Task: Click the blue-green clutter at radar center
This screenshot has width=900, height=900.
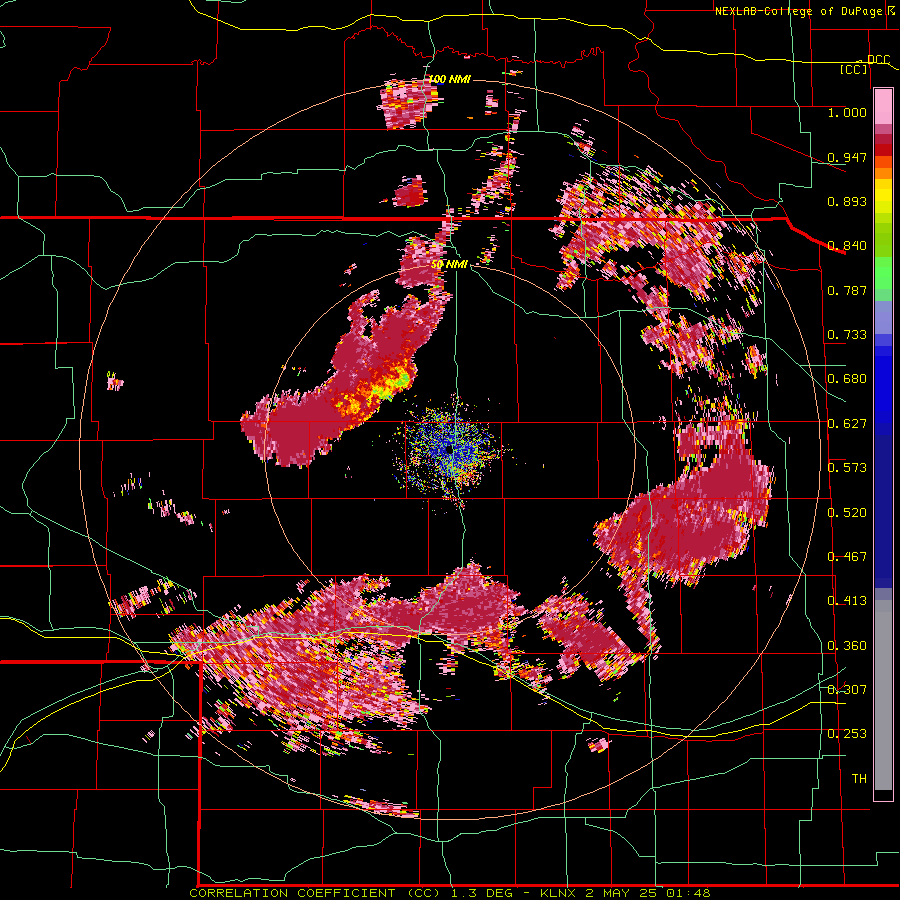Action: coord(450,449)
